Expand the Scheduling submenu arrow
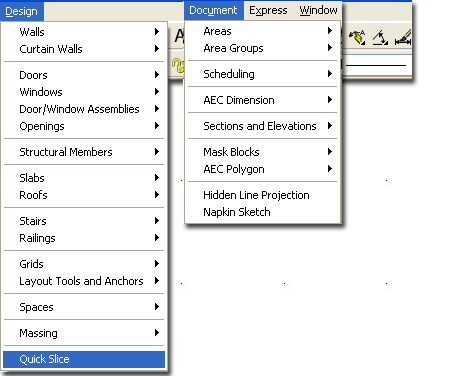The height and width of the screenshot is (376, 450). coord(330,74)
